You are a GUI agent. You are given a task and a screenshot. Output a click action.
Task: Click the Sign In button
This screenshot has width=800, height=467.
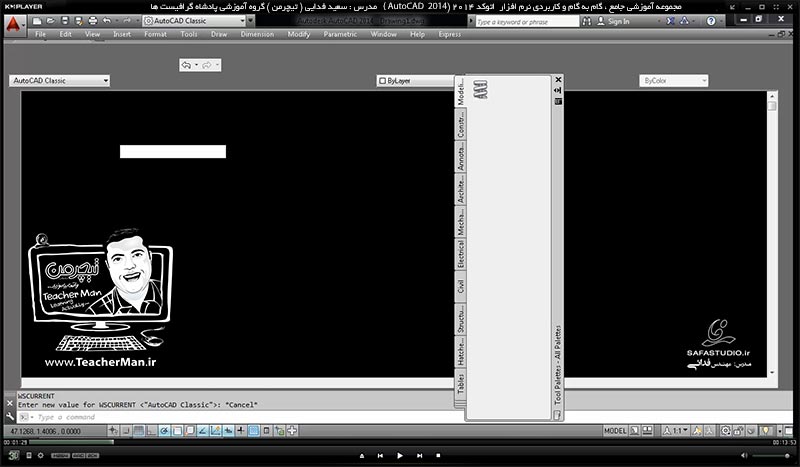pos(613,21)
